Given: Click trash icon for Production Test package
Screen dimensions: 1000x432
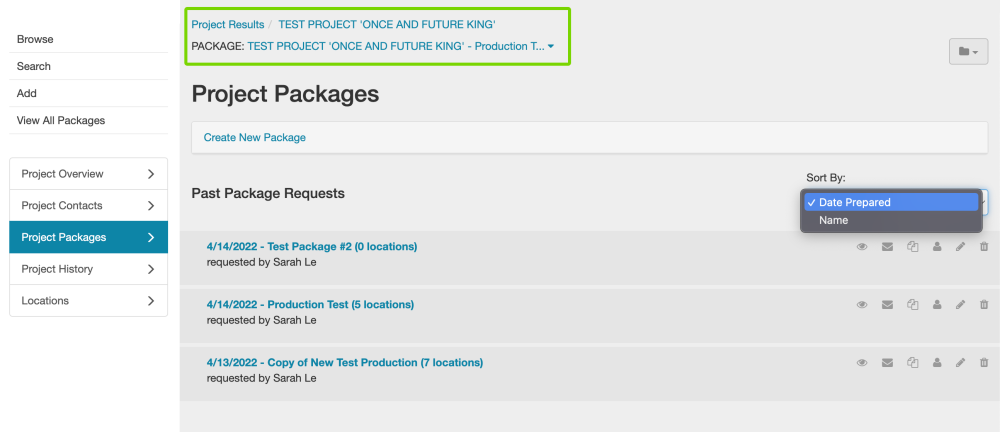Looking at the screenshot, I should coord(984,305).
